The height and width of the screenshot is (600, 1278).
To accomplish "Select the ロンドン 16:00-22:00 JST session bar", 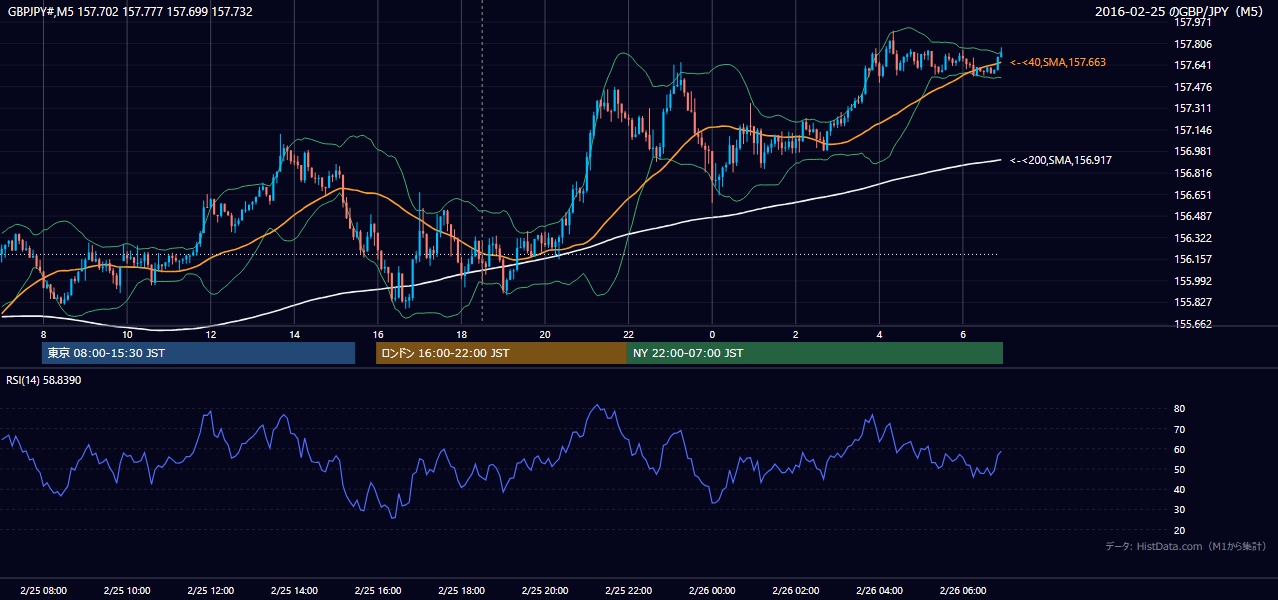I will pos(501,353).
